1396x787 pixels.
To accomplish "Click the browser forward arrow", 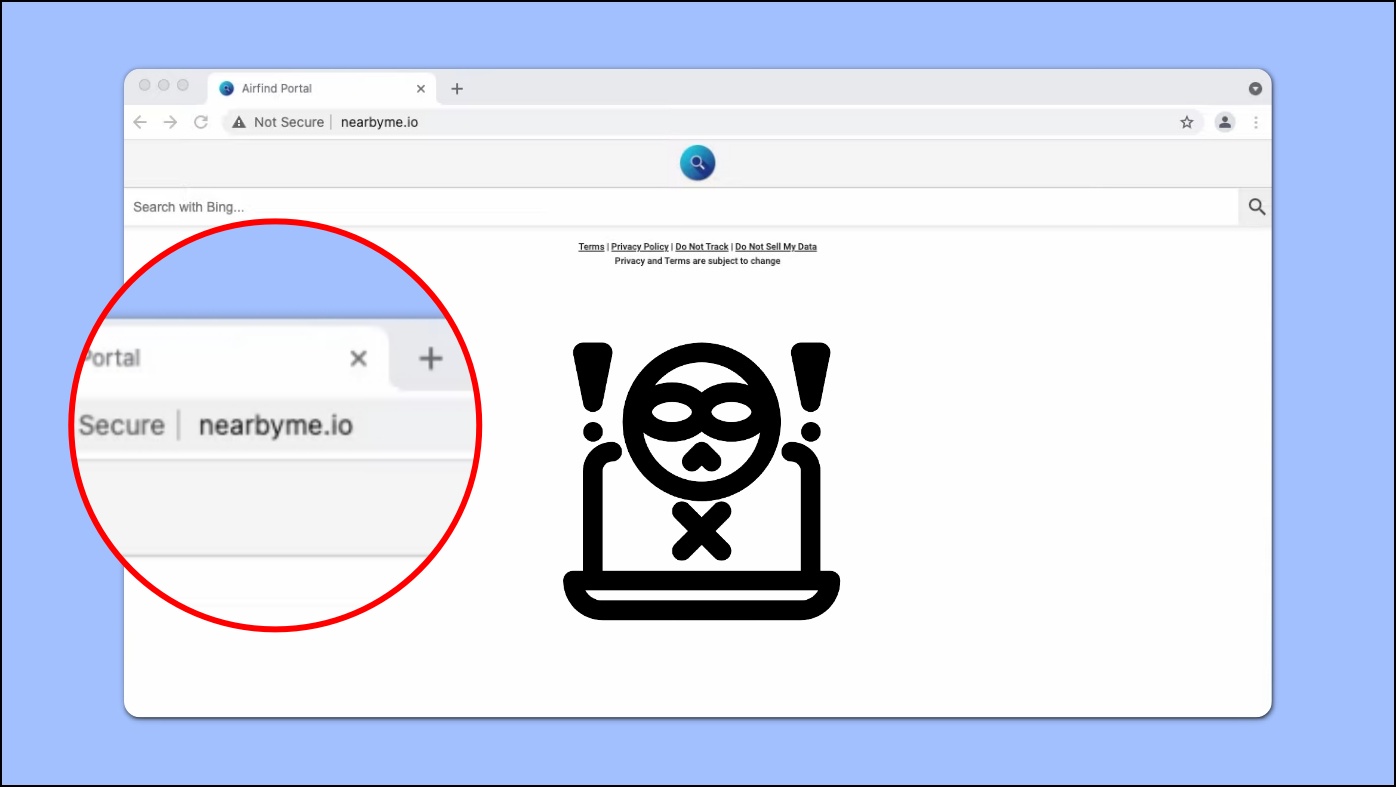I will (x=170, y=122).
